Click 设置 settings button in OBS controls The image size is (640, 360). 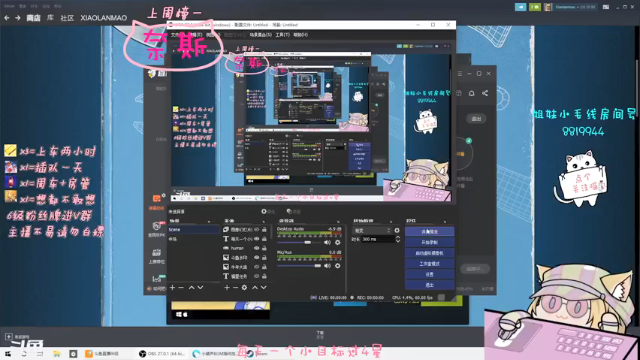tap(429, 274)
